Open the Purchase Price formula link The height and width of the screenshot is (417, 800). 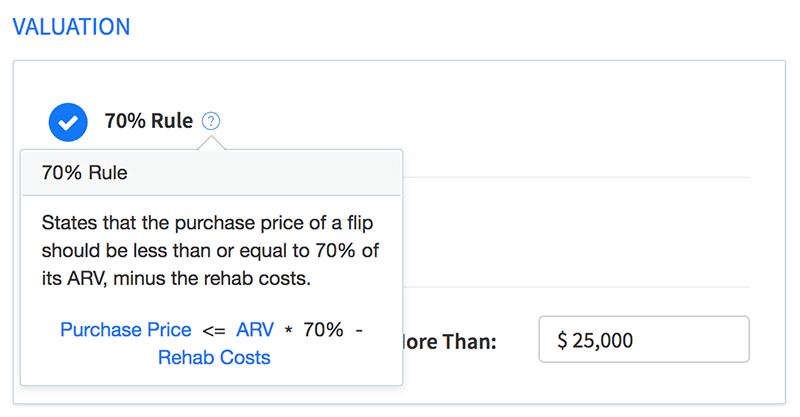(x=126, y=330)
